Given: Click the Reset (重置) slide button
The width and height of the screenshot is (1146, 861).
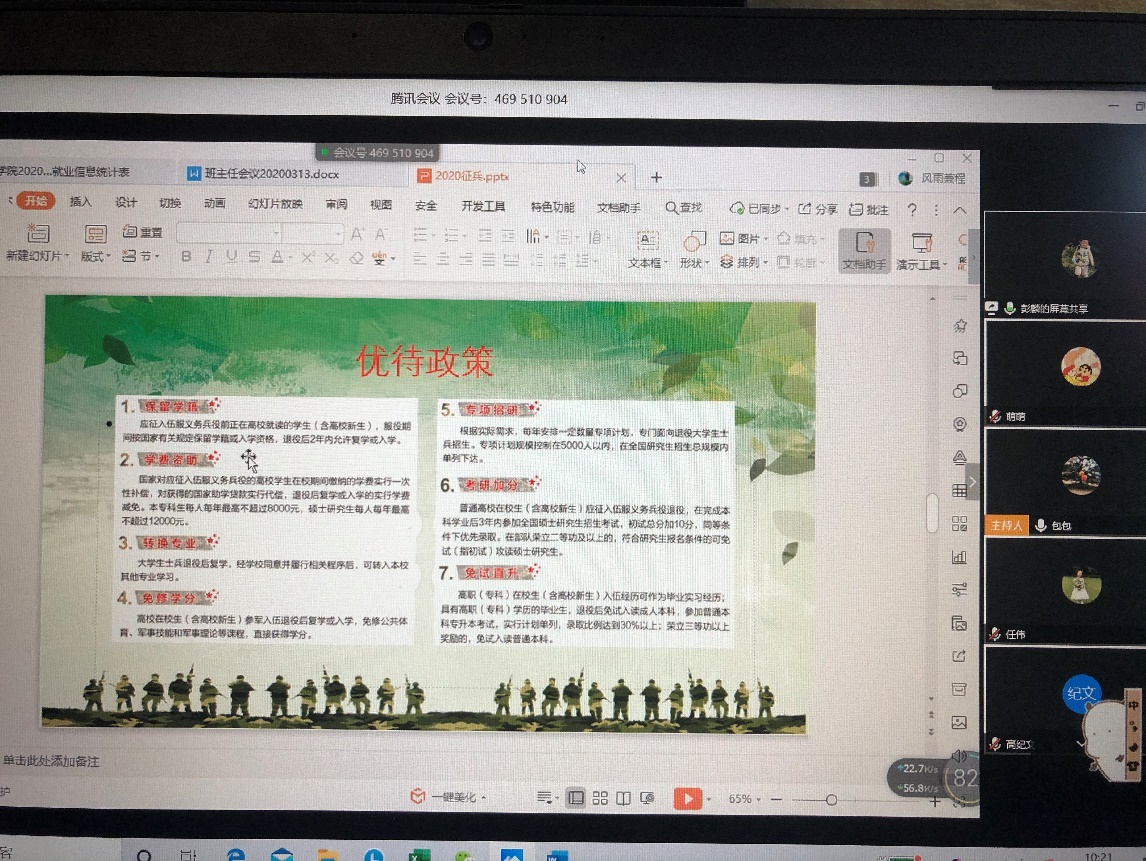Looking at the screenshot, I should click(143, 232).
